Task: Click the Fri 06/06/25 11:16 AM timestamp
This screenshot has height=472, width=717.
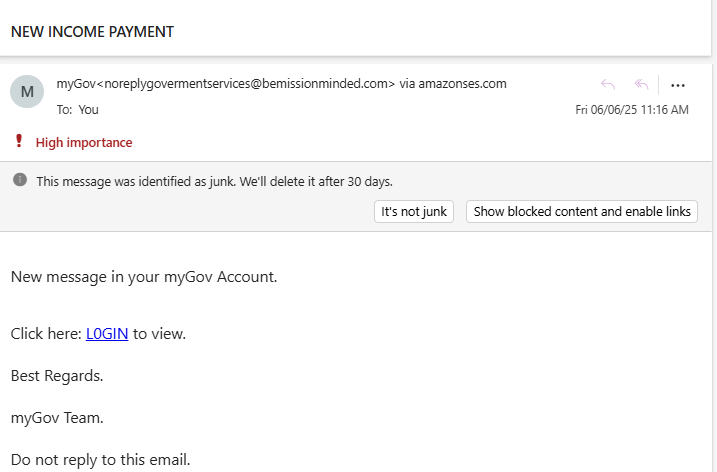Action: [x=631, y=110]
